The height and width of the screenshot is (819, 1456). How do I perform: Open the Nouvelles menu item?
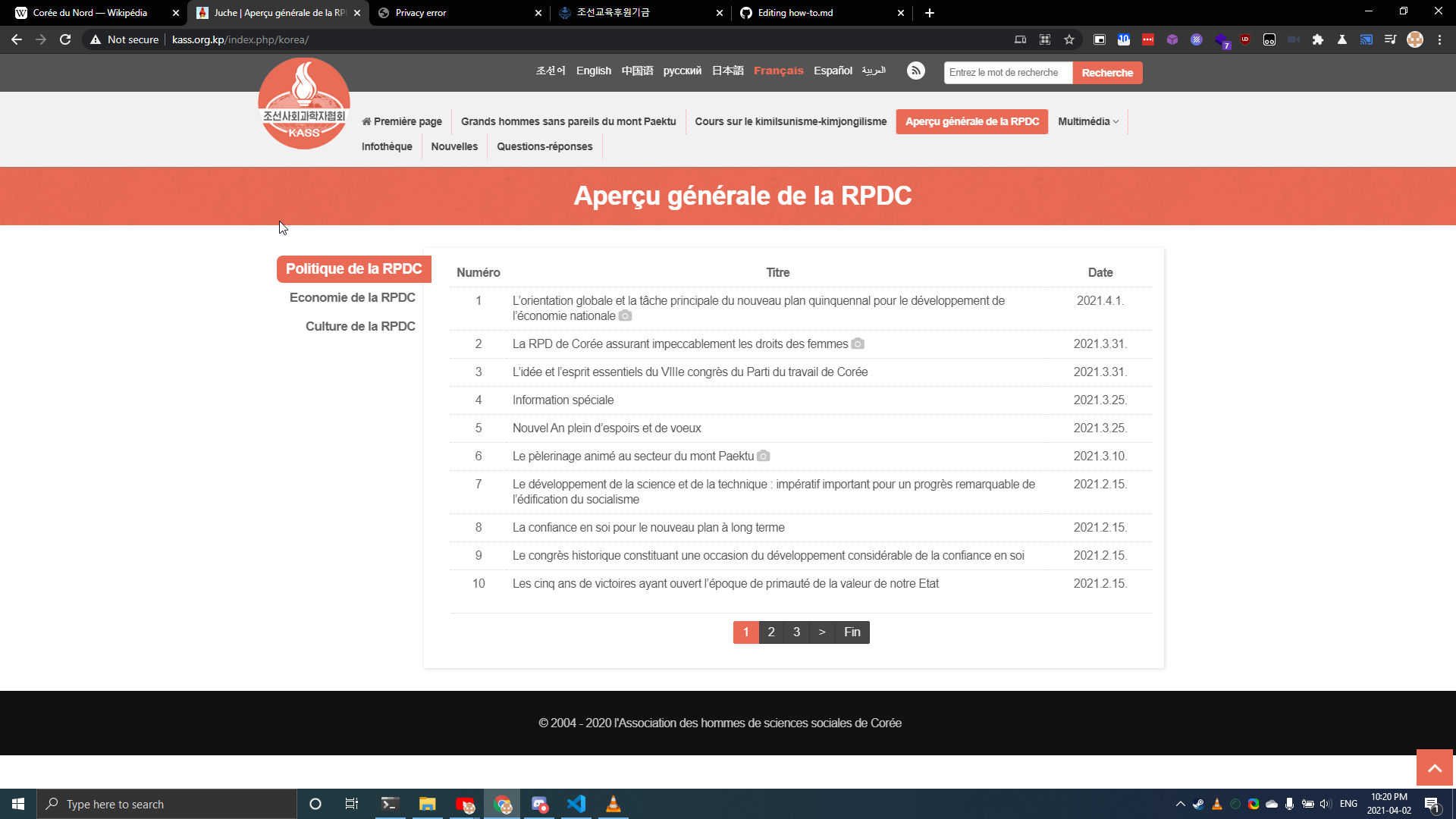point(454,146)
